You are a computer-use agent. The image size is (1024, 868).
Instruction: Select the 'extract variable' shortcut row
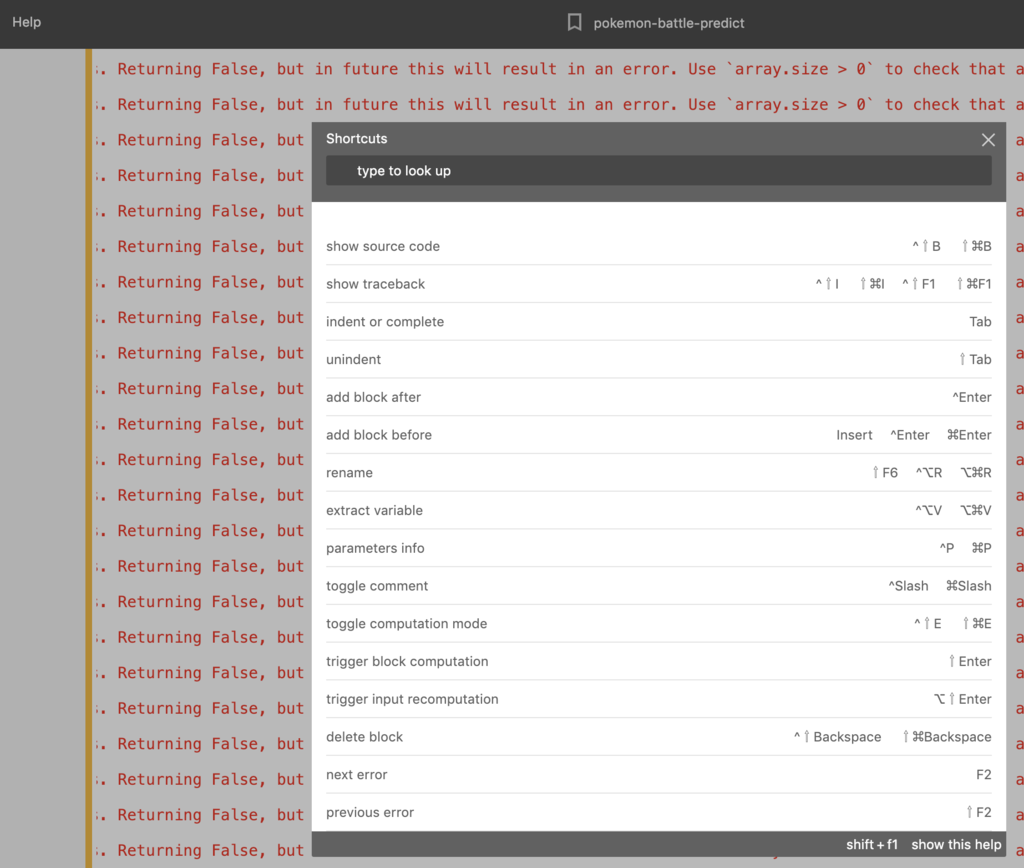click(x=658, y=511)
